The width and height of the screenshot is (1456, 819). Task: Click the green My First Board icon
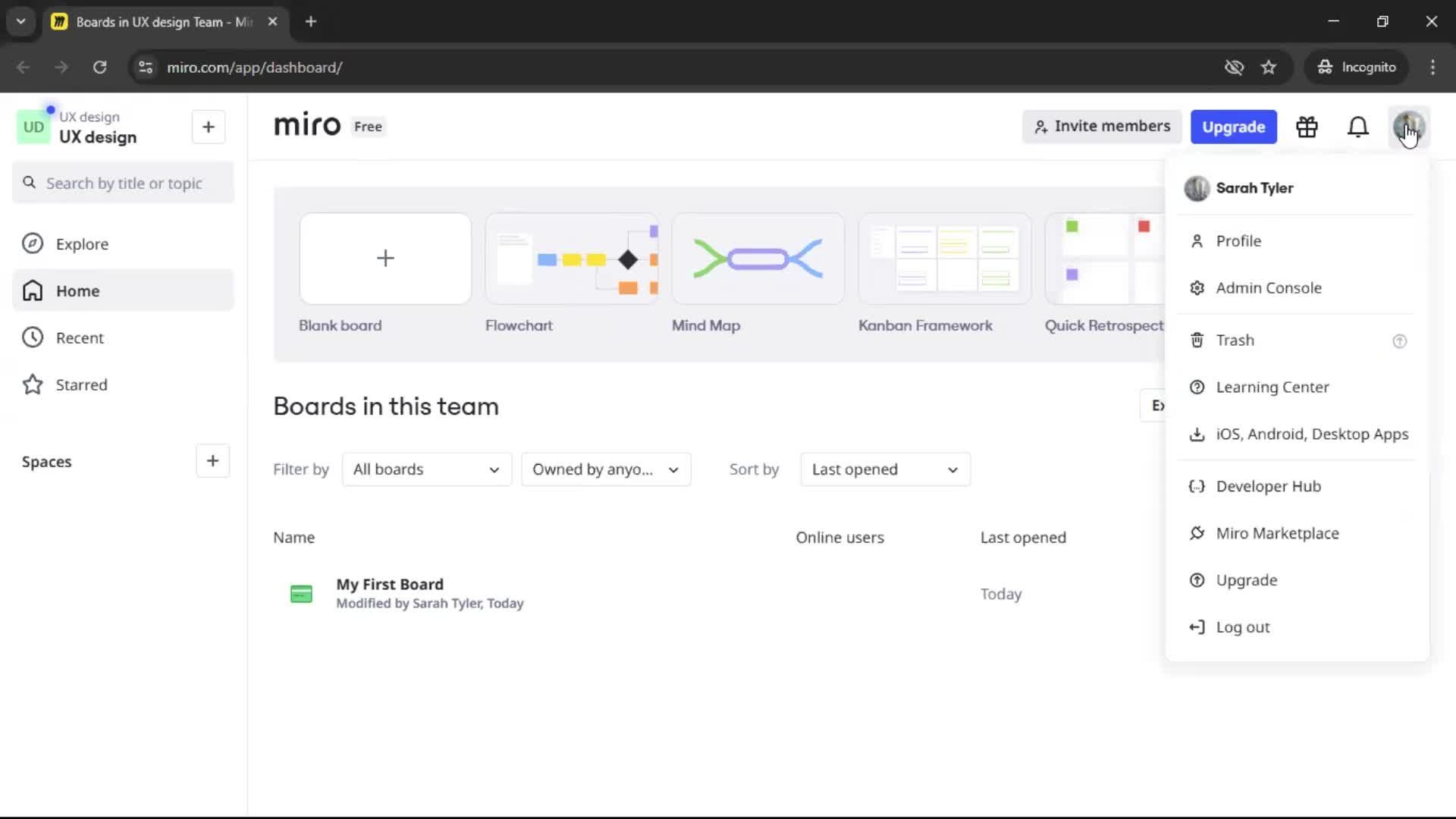pos(301,594)
